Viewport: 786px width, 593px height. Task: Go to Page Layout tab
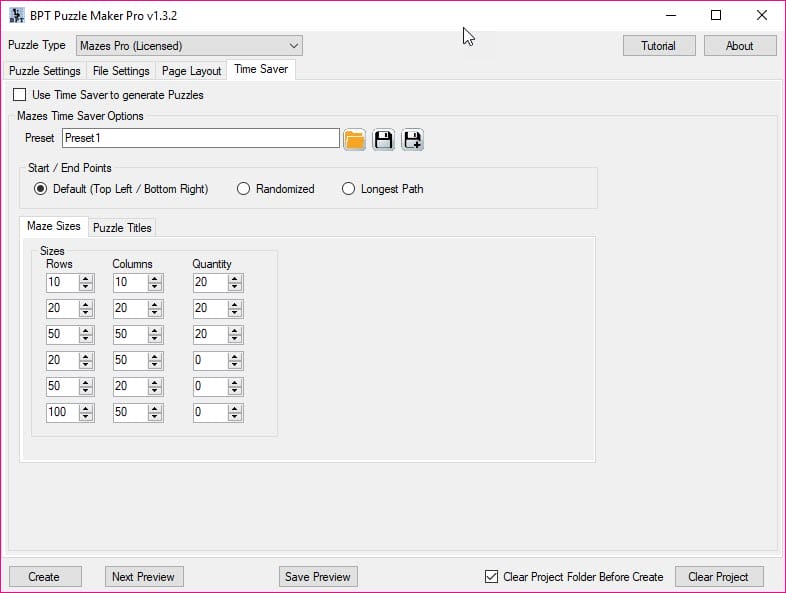[x=191, y=71]
